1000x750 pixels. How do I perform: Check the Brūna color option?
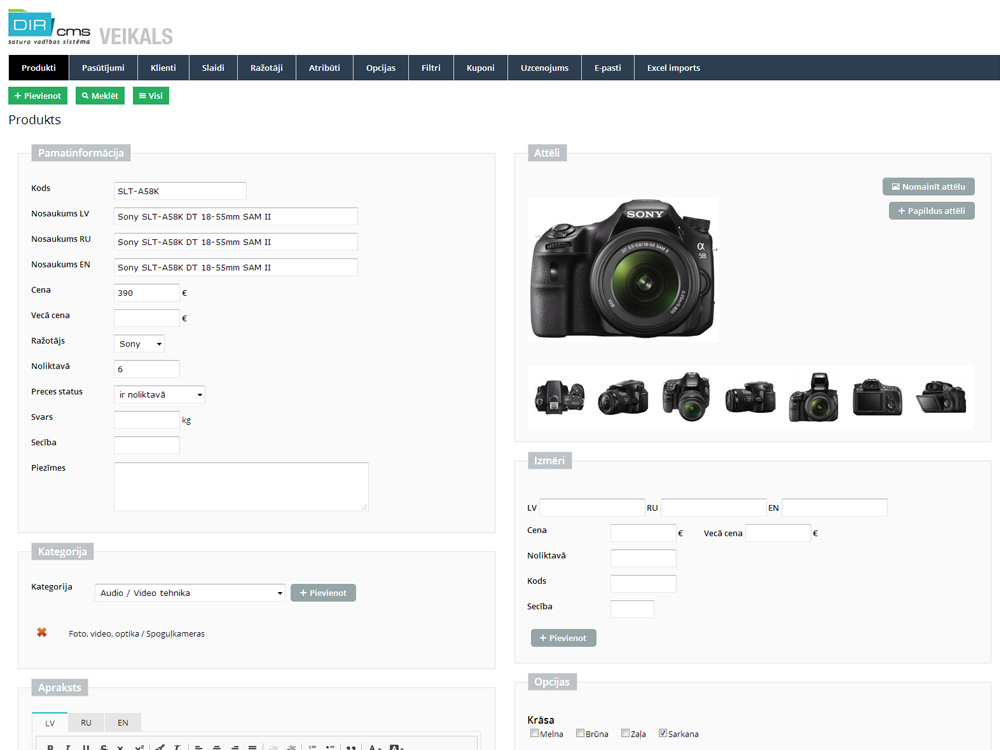pos(580,733)
